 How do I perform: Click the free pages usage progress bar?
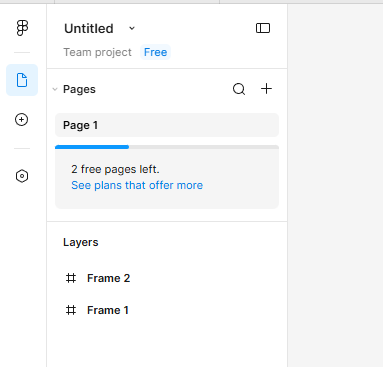[167, 147]
